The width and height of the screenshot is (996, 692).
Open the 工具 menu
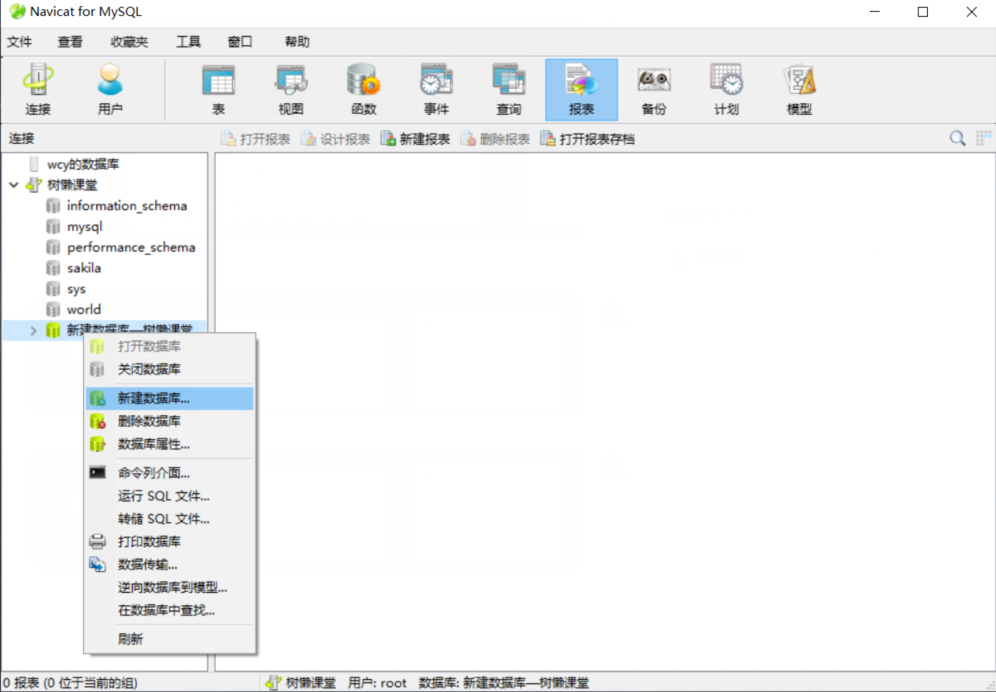[188, 42]
